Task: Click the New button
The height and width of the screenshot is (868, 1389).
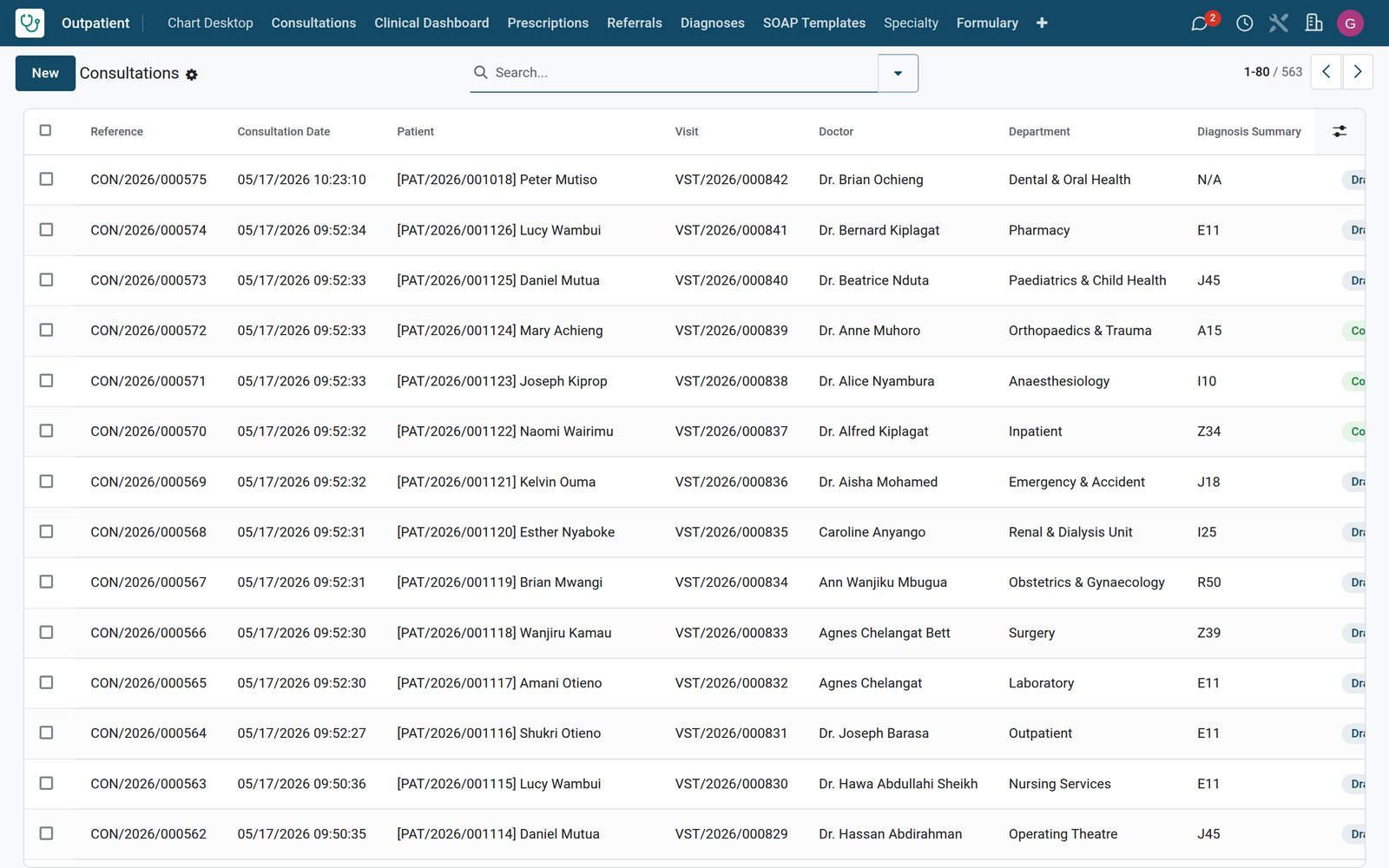Action: click(45, 73)
